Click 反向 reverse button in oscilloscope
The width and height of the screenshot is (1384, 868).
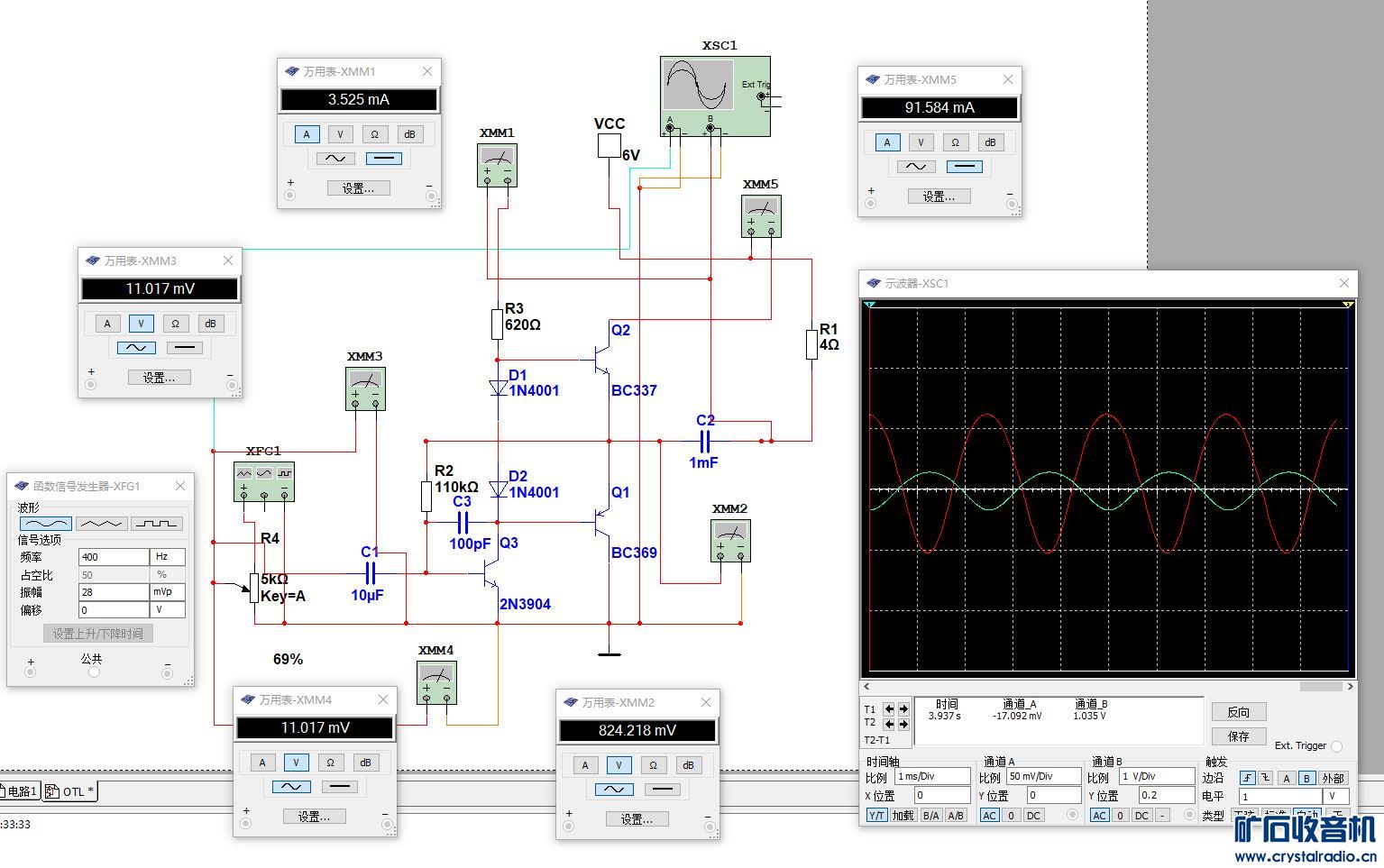tap(1239, 712)
